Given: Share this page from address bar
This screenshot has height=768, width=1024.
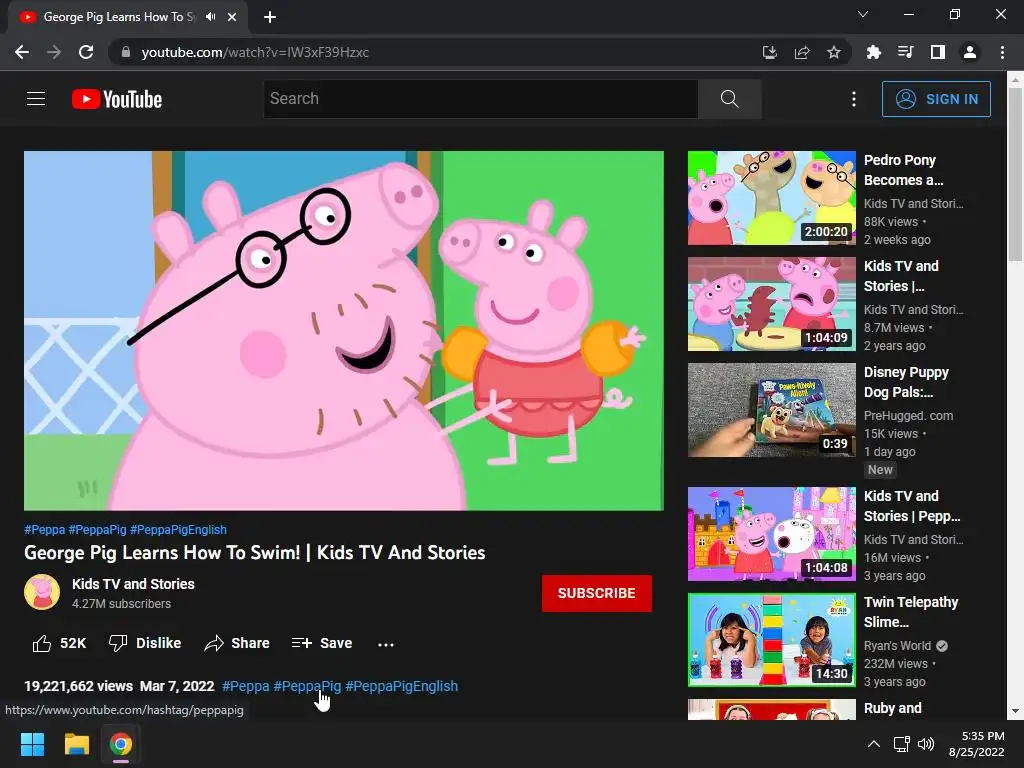Looking at the screenshot, I should [x=802, y=52].
